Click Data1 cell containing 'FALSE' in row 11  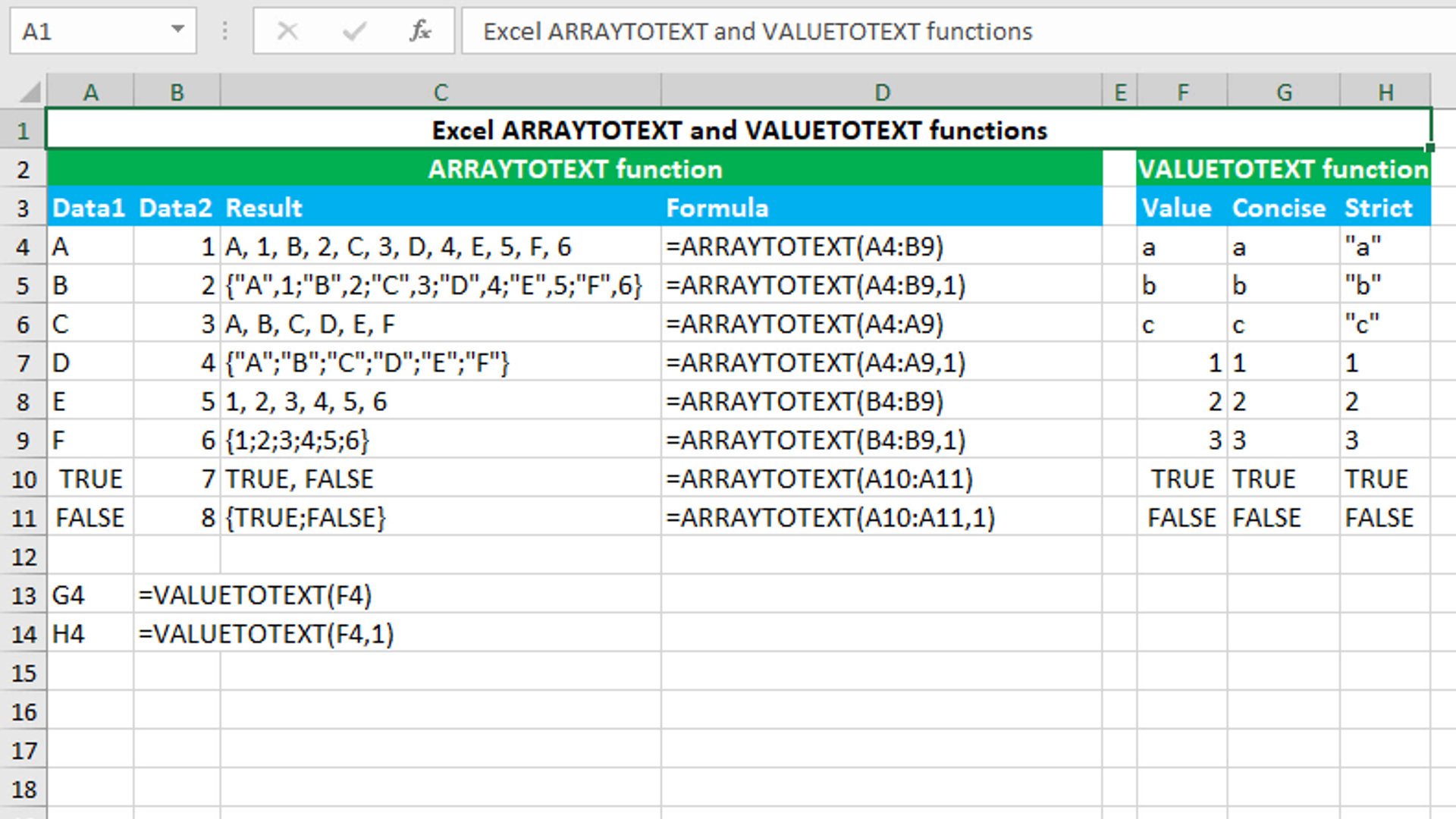point(90,517)
